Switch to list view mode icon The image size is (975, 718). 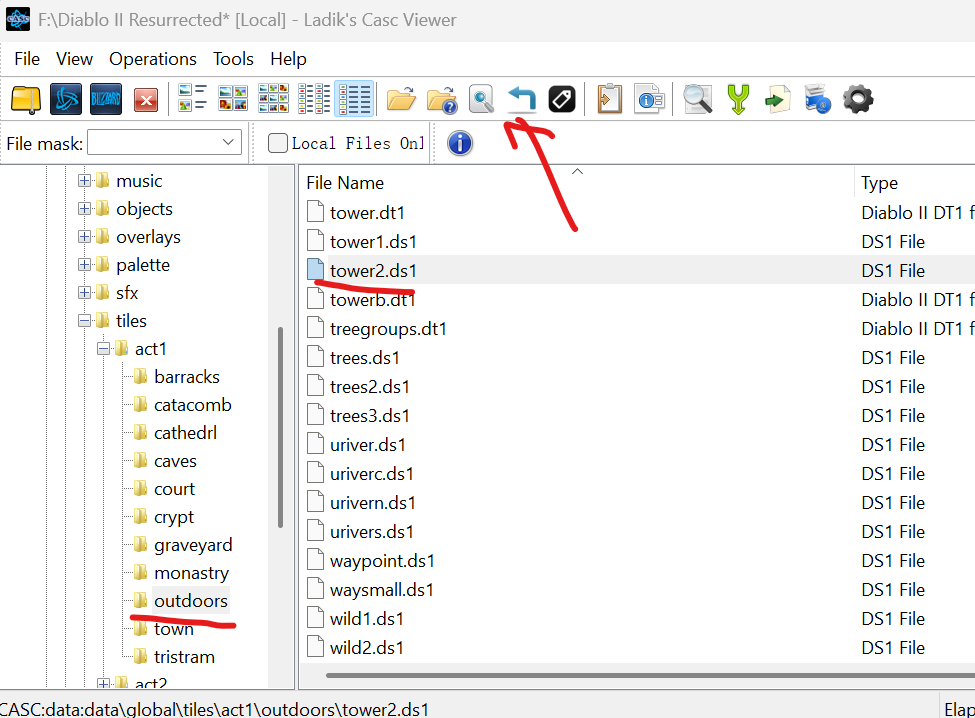tap(314, 98)
